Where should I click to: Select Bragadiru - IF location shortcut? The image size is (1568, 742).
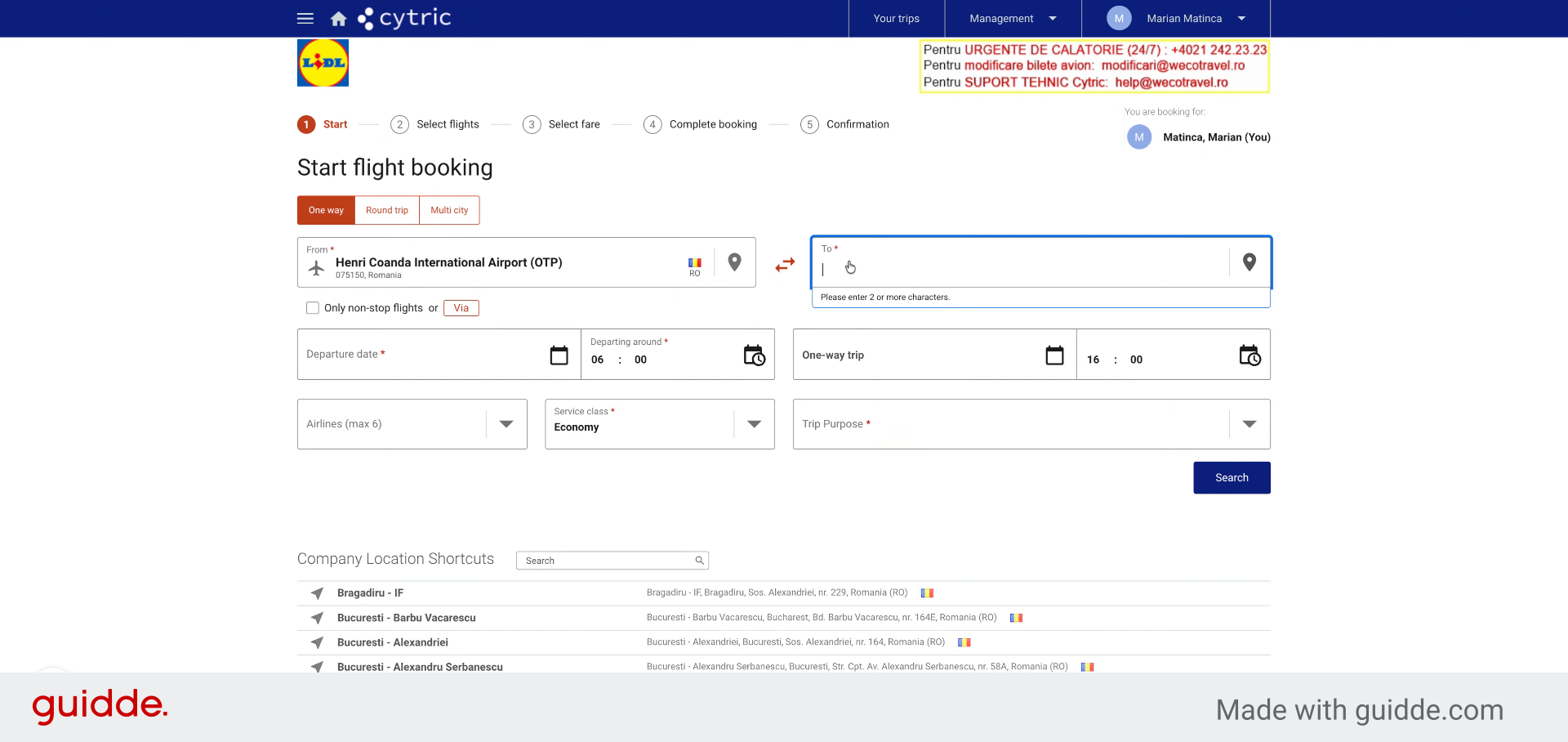pyautogui.click(x=370, y=593)
